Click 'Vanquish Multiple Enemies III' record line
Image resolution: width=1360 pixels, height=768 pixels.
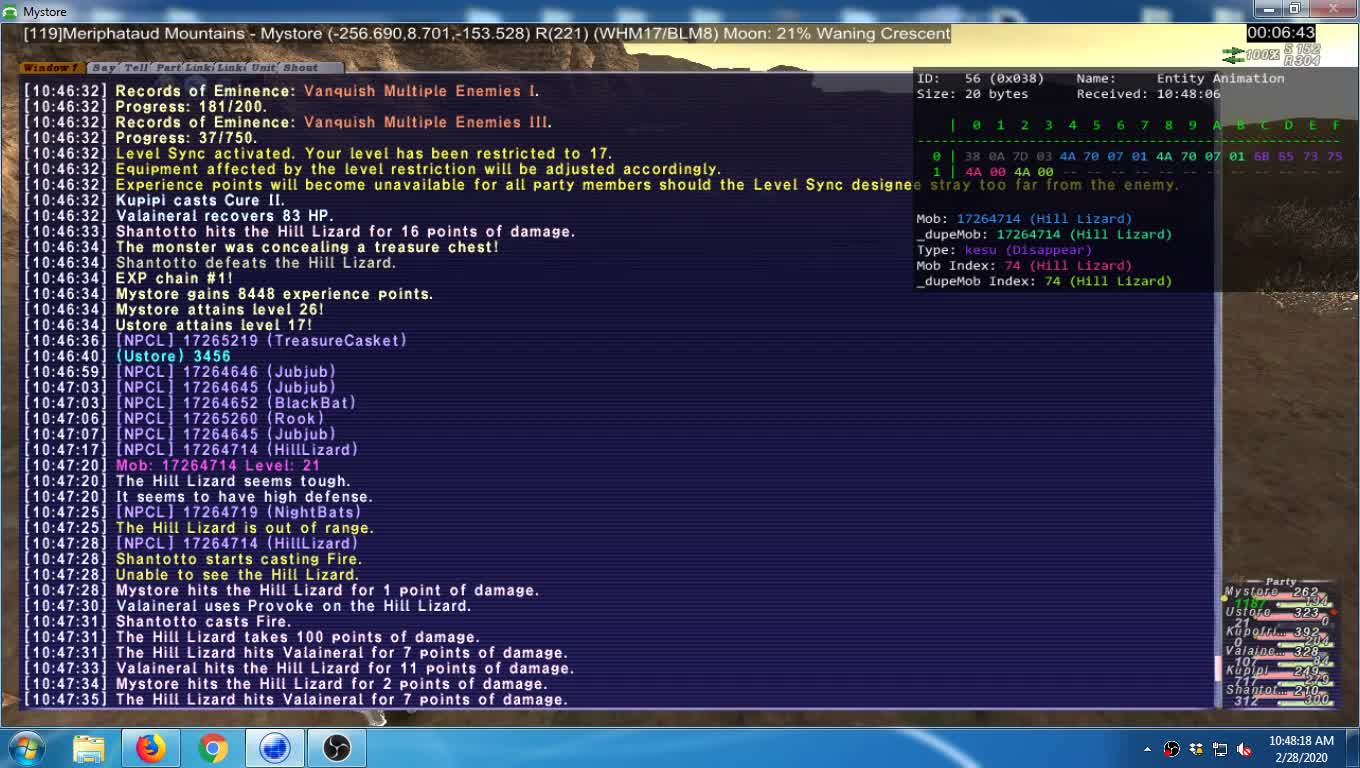click(288, 122)
